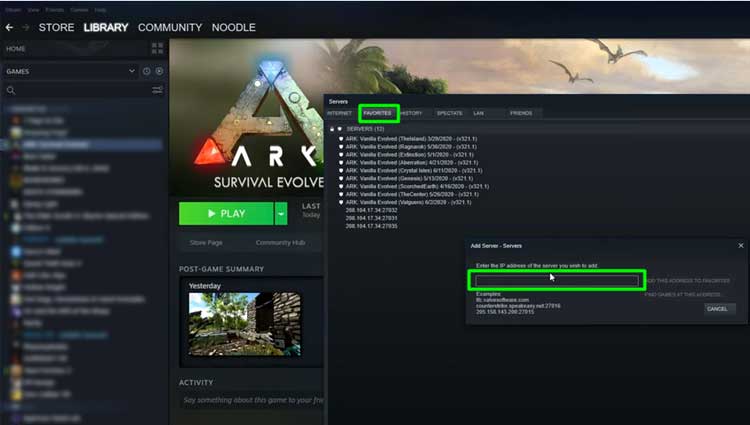Click the shield column header icon
This screenshot has width=750, height=425.
340,129
